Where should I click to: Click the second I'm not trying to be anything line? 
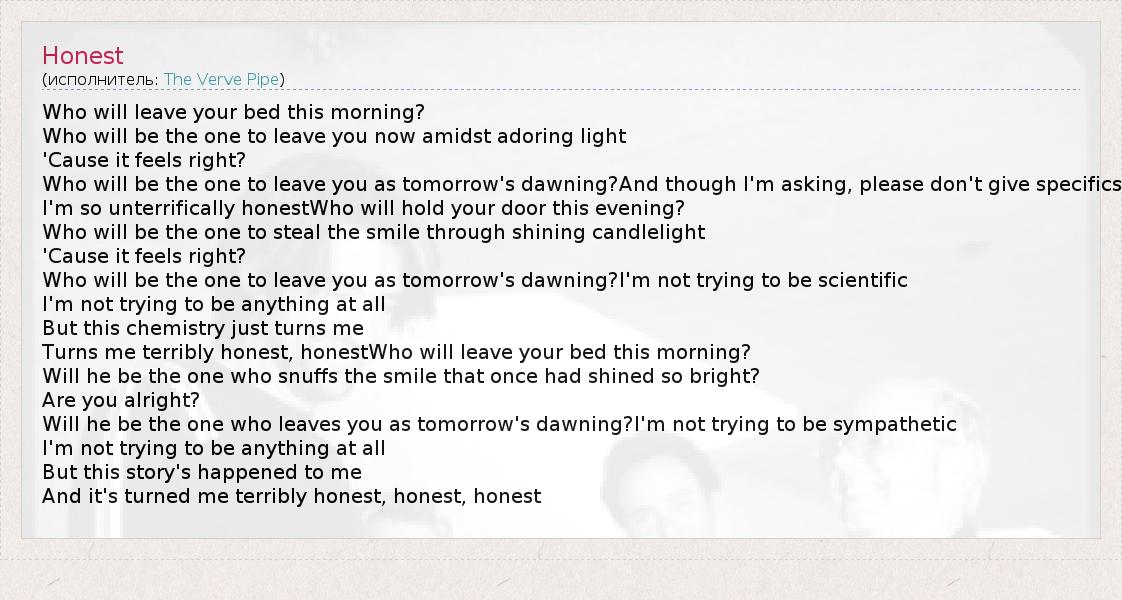tap(213, 448)
